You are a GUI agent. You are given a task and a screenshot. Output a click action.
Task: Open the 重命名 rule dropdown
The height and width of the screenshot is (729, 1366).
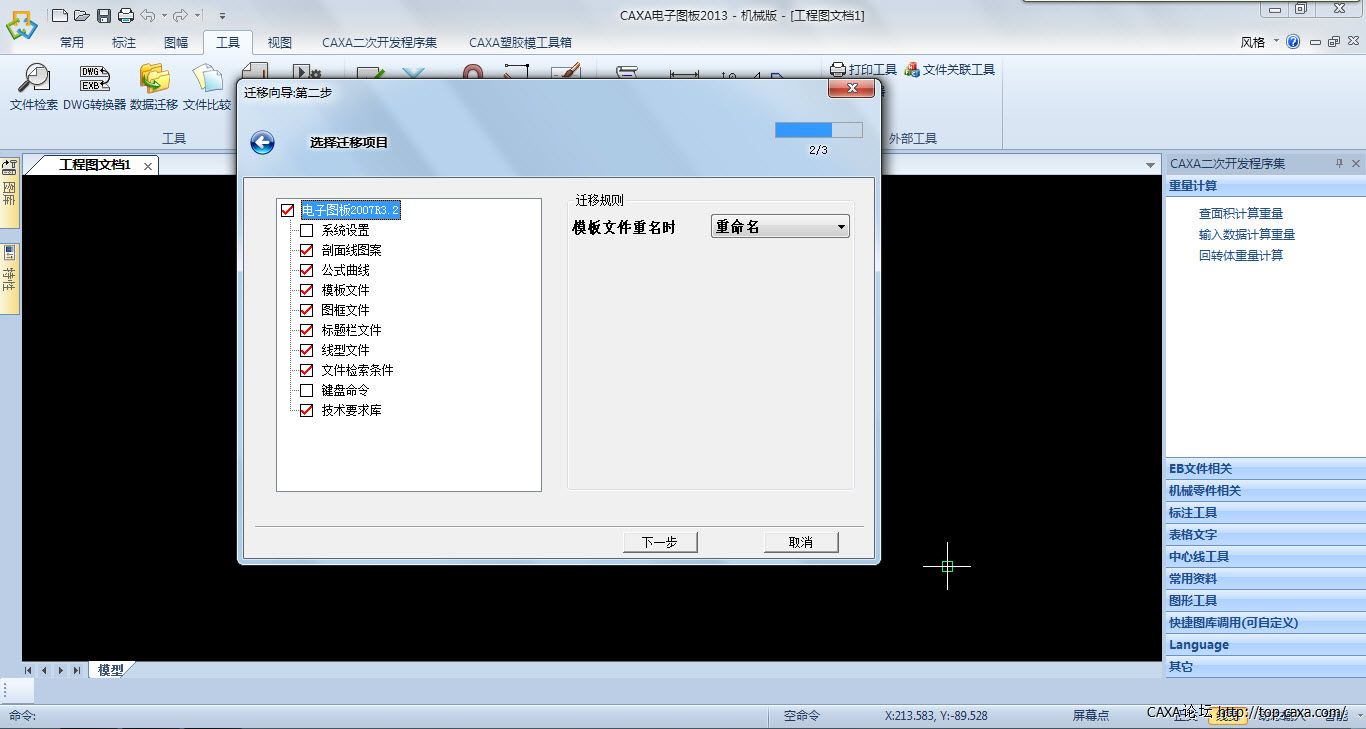click(x=780, y=227)
